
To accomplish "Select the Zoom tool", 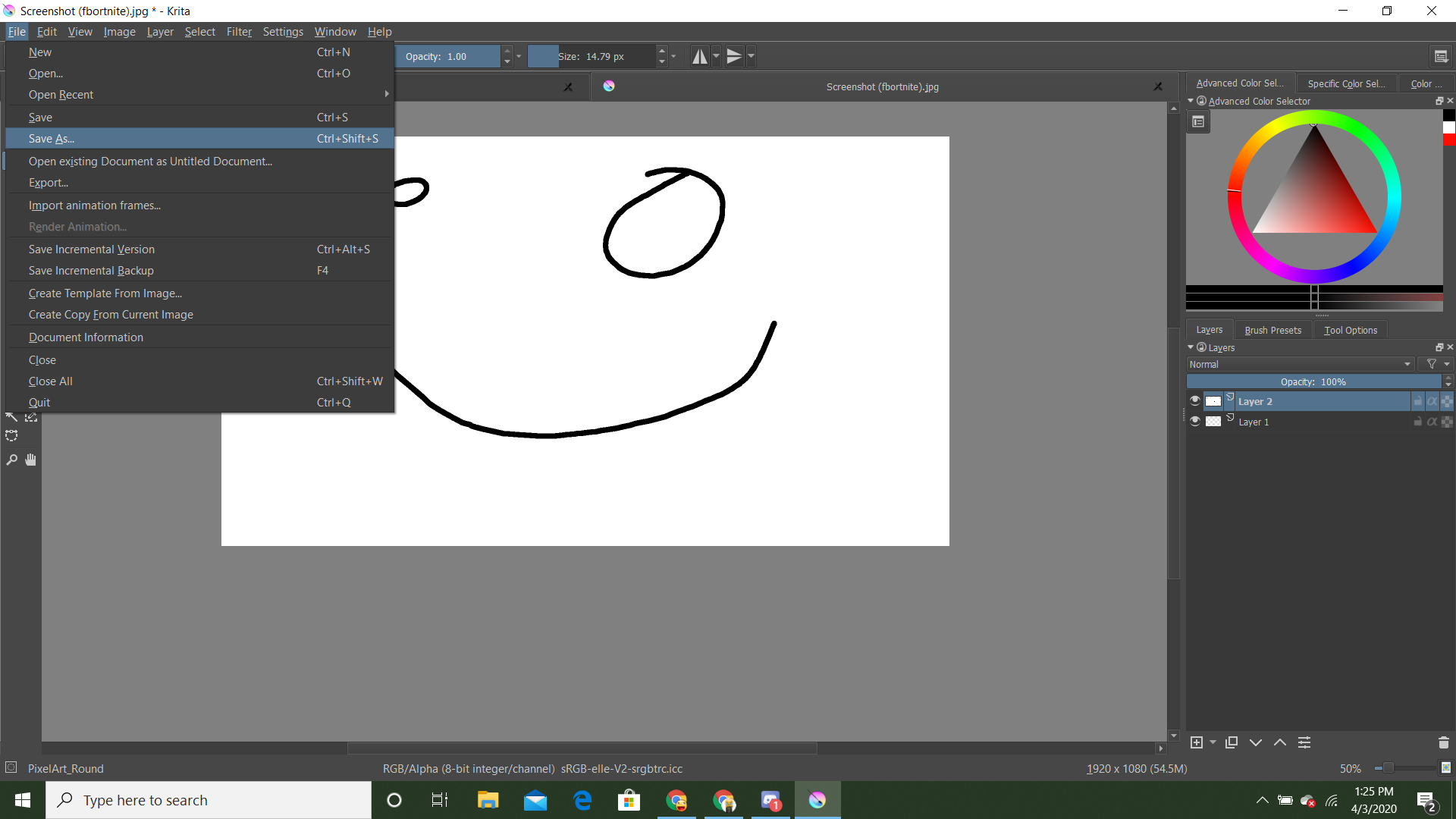I will click(x=11, y=460).
